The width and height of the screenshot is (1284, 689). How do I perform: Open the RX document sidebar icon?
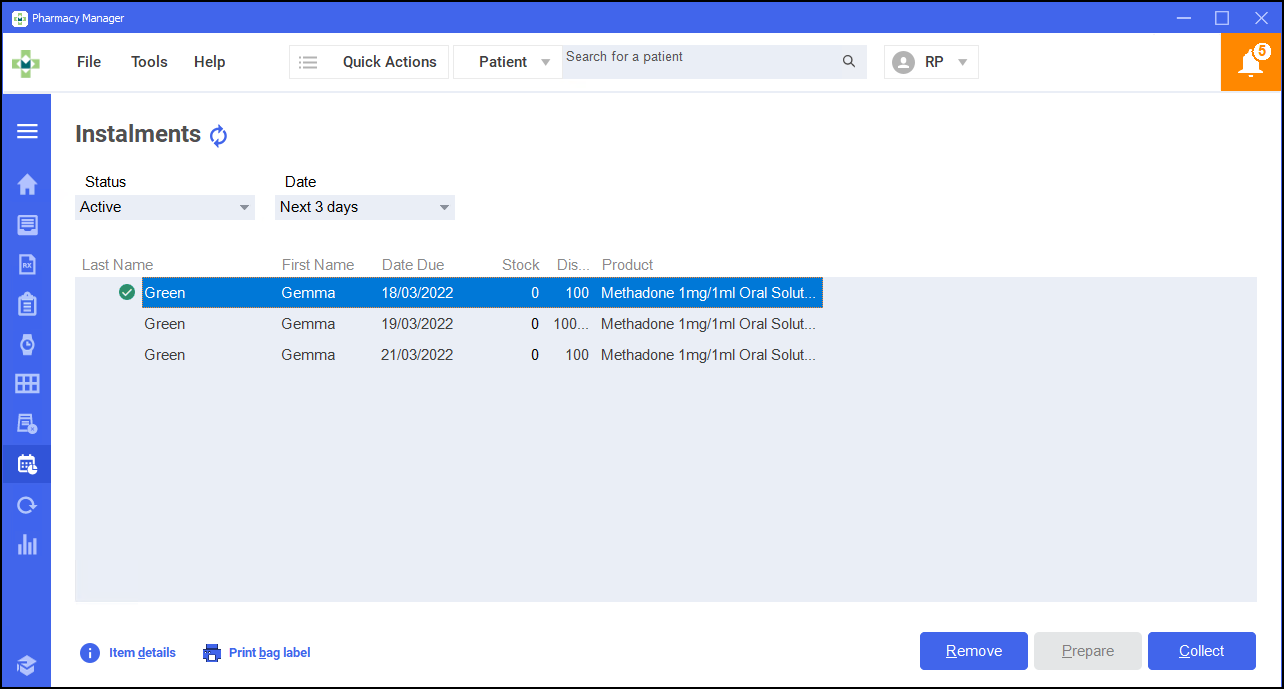(x=27, y=264)
